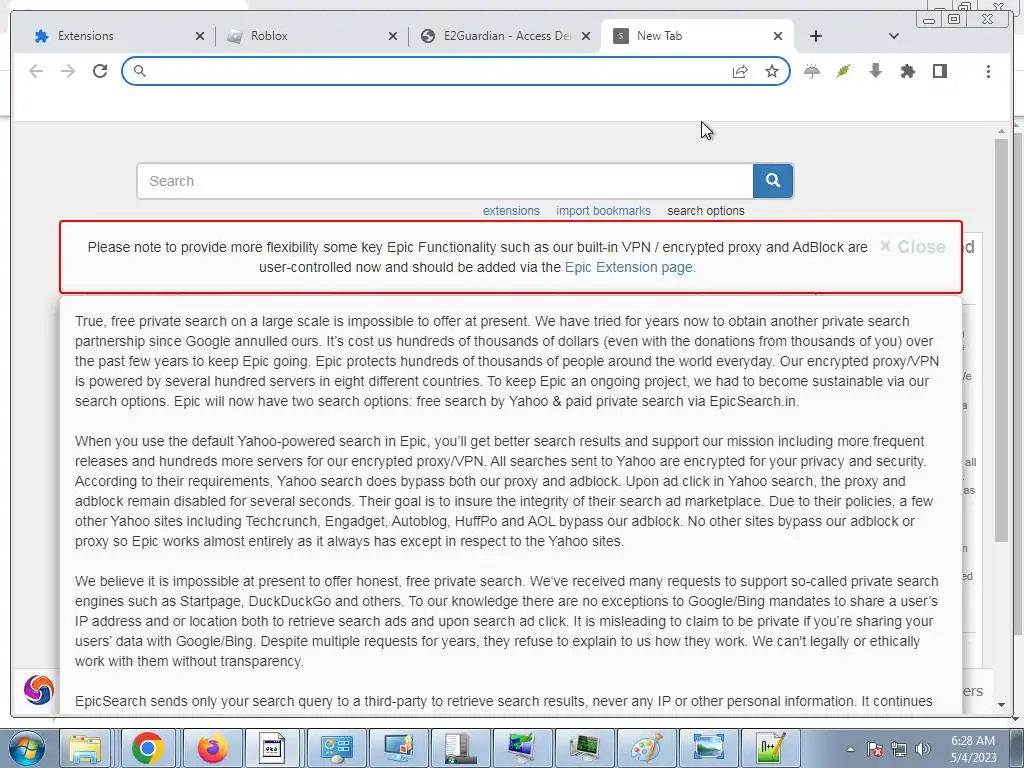Bookmark this tab with the star icon
The width and height of the screenshot is (1024, 768).
tap(772, 71)
